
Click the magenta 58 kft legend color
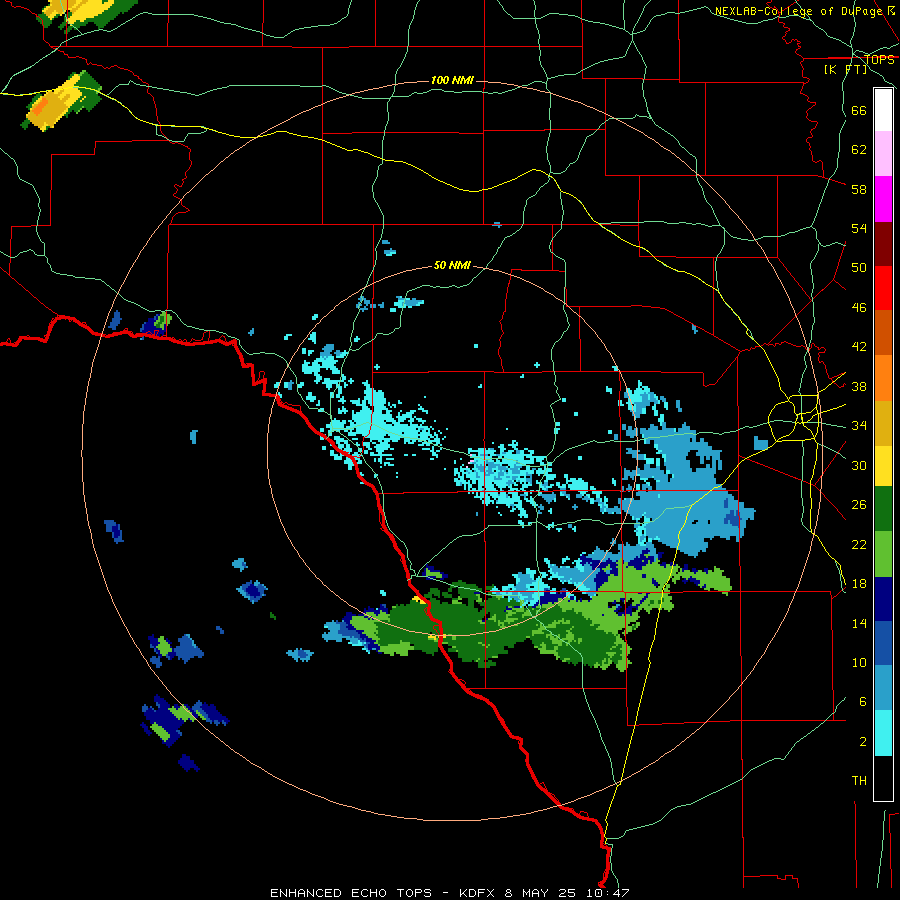[x=883, y=199]
